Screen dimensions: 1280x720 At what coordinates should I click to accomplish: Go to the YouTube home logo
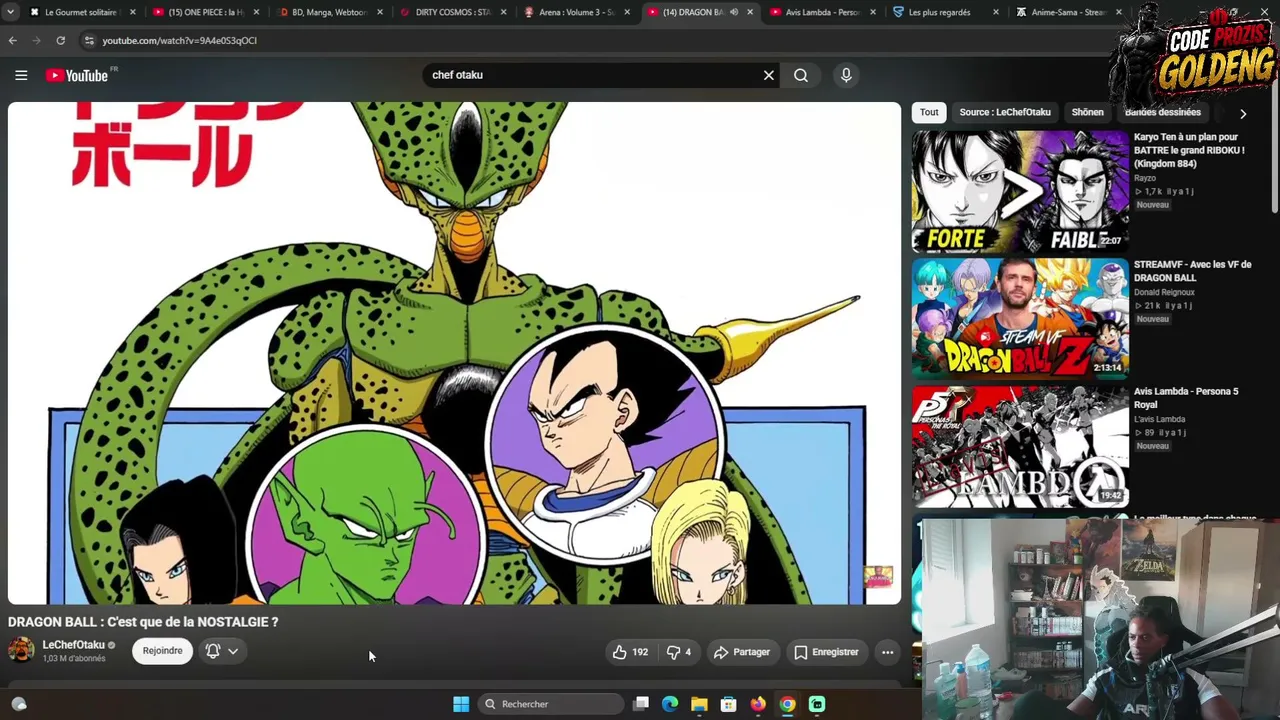coord(77,76)
